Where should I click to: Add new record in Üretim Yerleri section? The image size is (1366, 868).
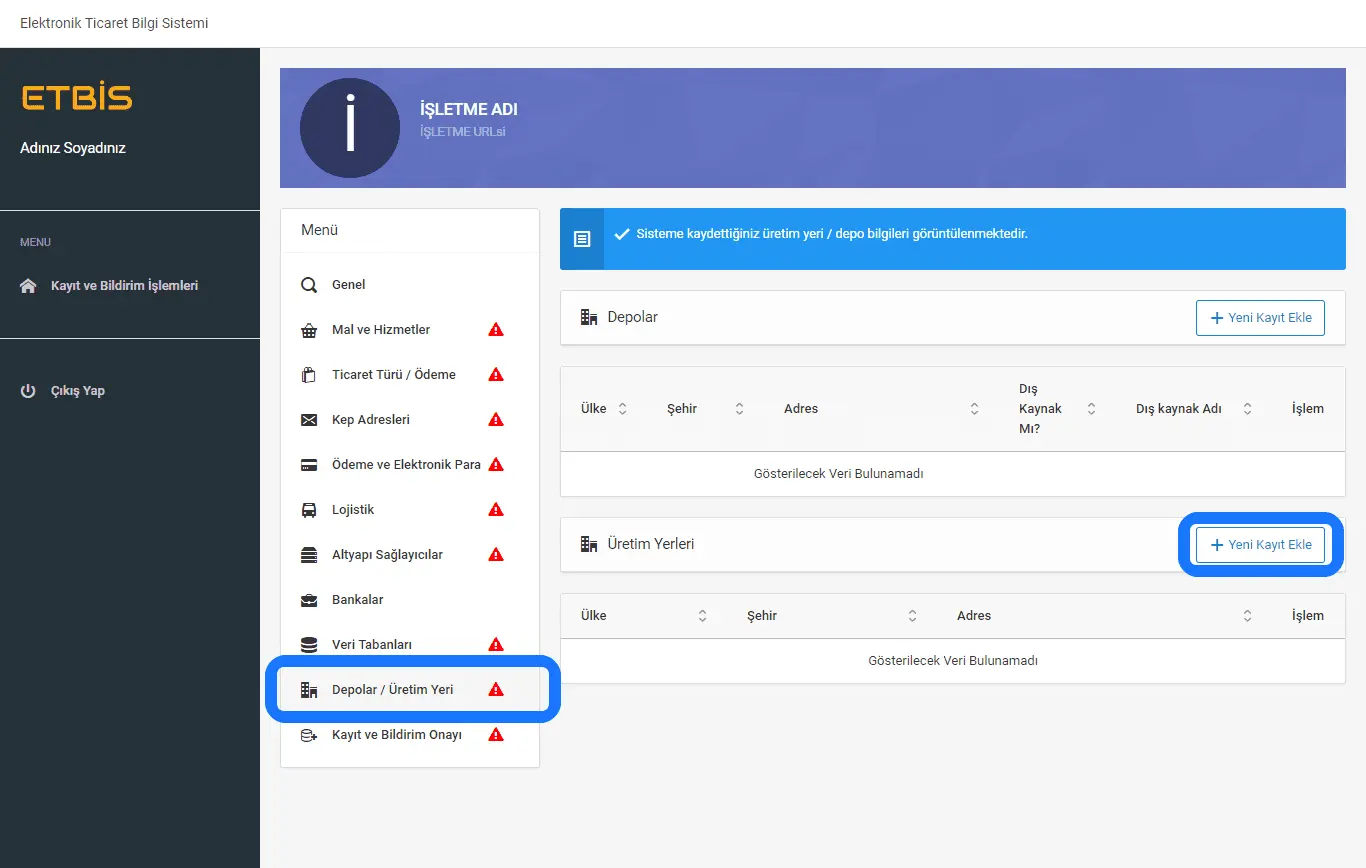point(1260,545)
